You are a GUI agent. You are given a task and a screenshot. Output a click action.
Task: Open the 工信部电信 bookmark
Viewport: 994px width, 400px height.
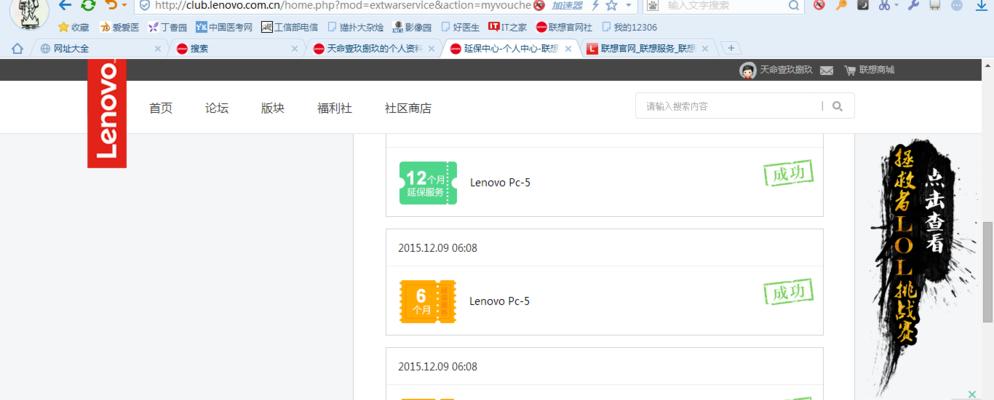pos(289,27)
